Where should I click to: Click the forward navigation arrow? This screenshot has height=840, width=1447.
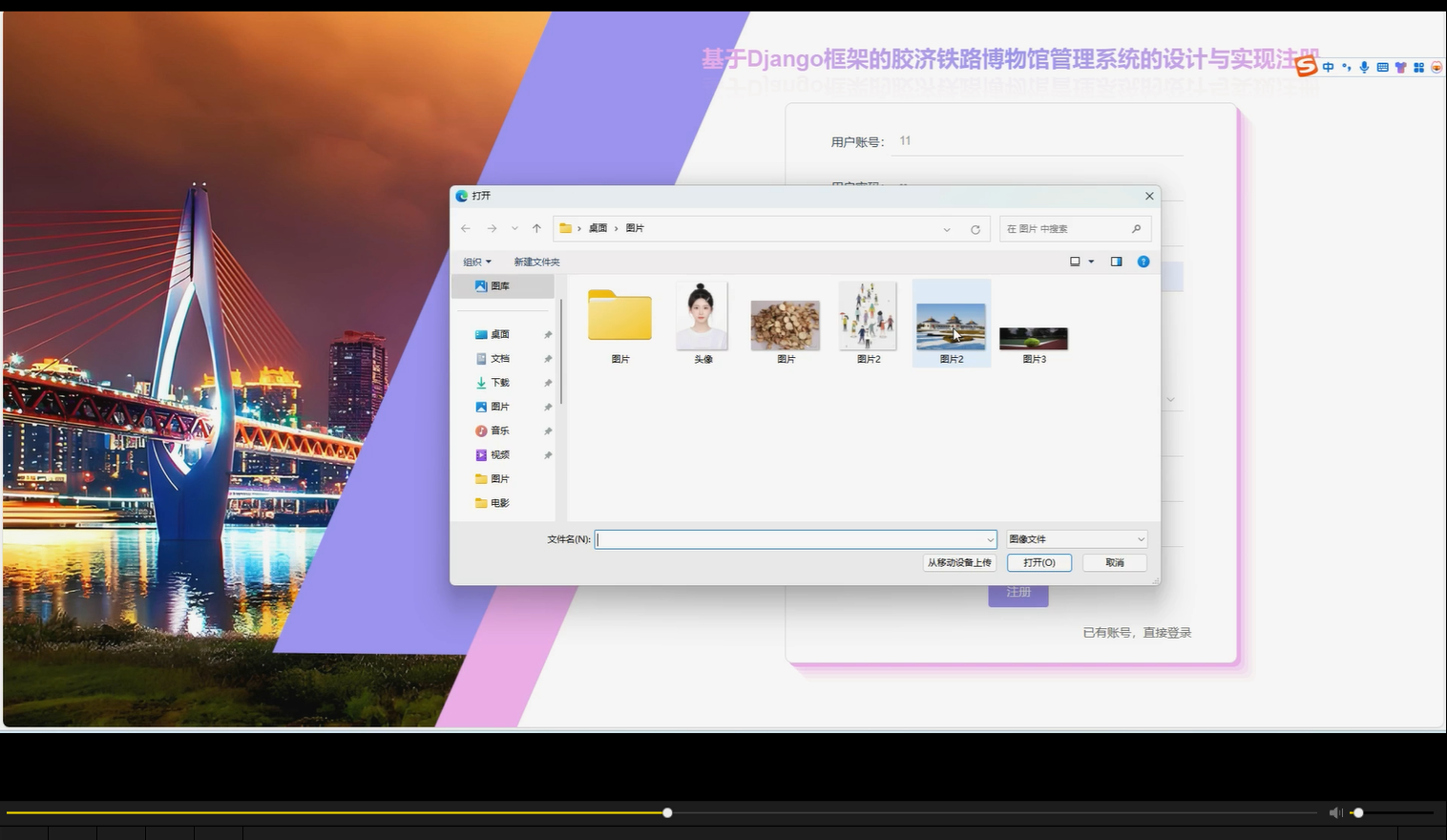click(492, 229)
